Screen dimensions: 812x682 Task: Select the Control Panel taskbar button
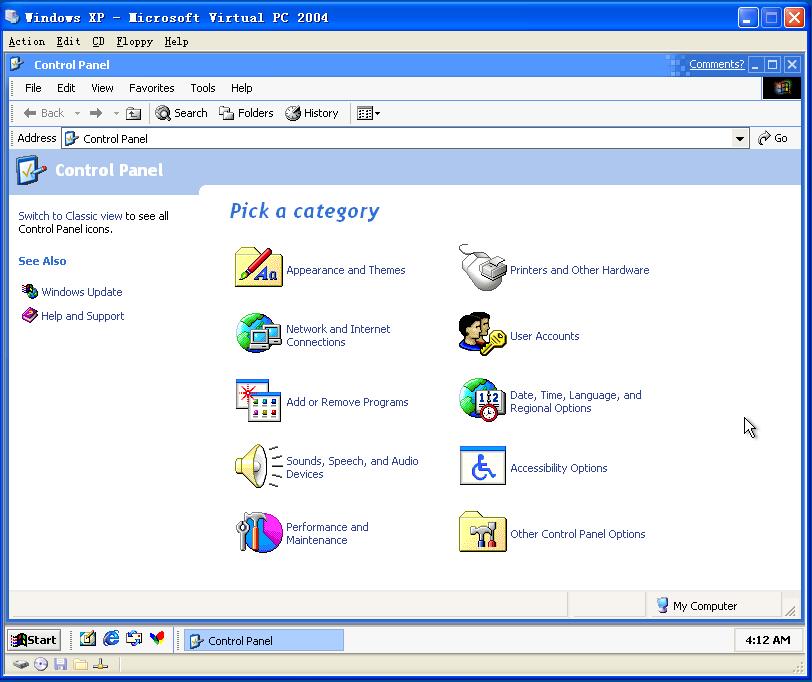click(x=264, y=641)
